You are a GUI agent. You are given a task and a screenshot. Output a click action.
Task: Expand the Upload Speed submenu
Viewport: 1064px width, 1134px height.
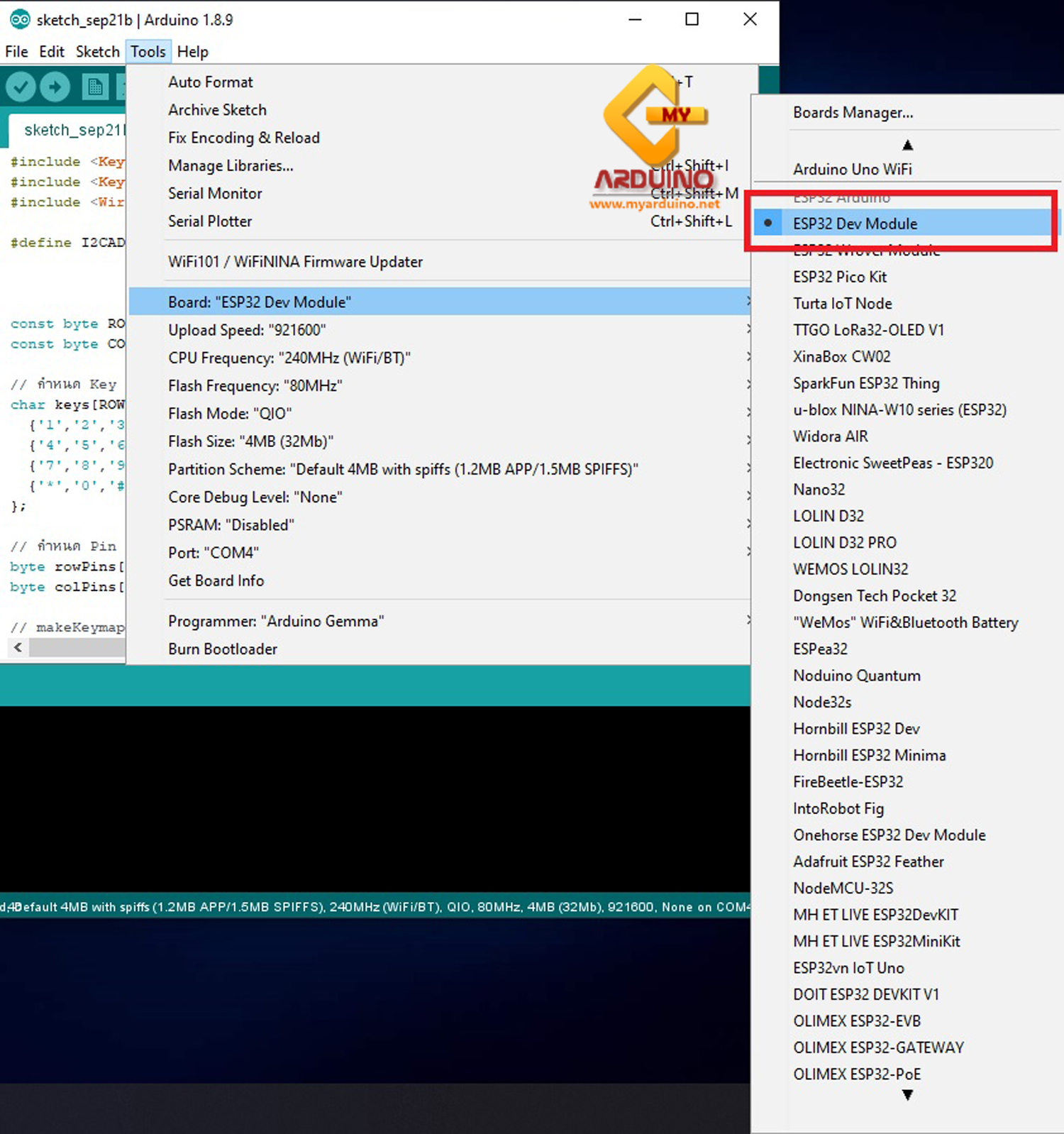point(247,330)
